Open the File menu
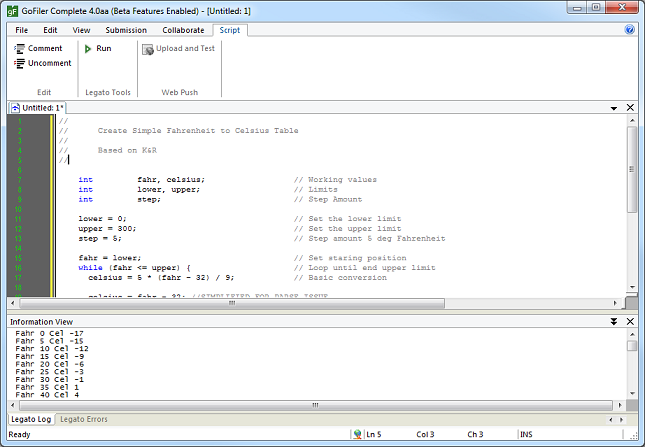This screenshot has width=645, height=447. [x=21, y=30]
